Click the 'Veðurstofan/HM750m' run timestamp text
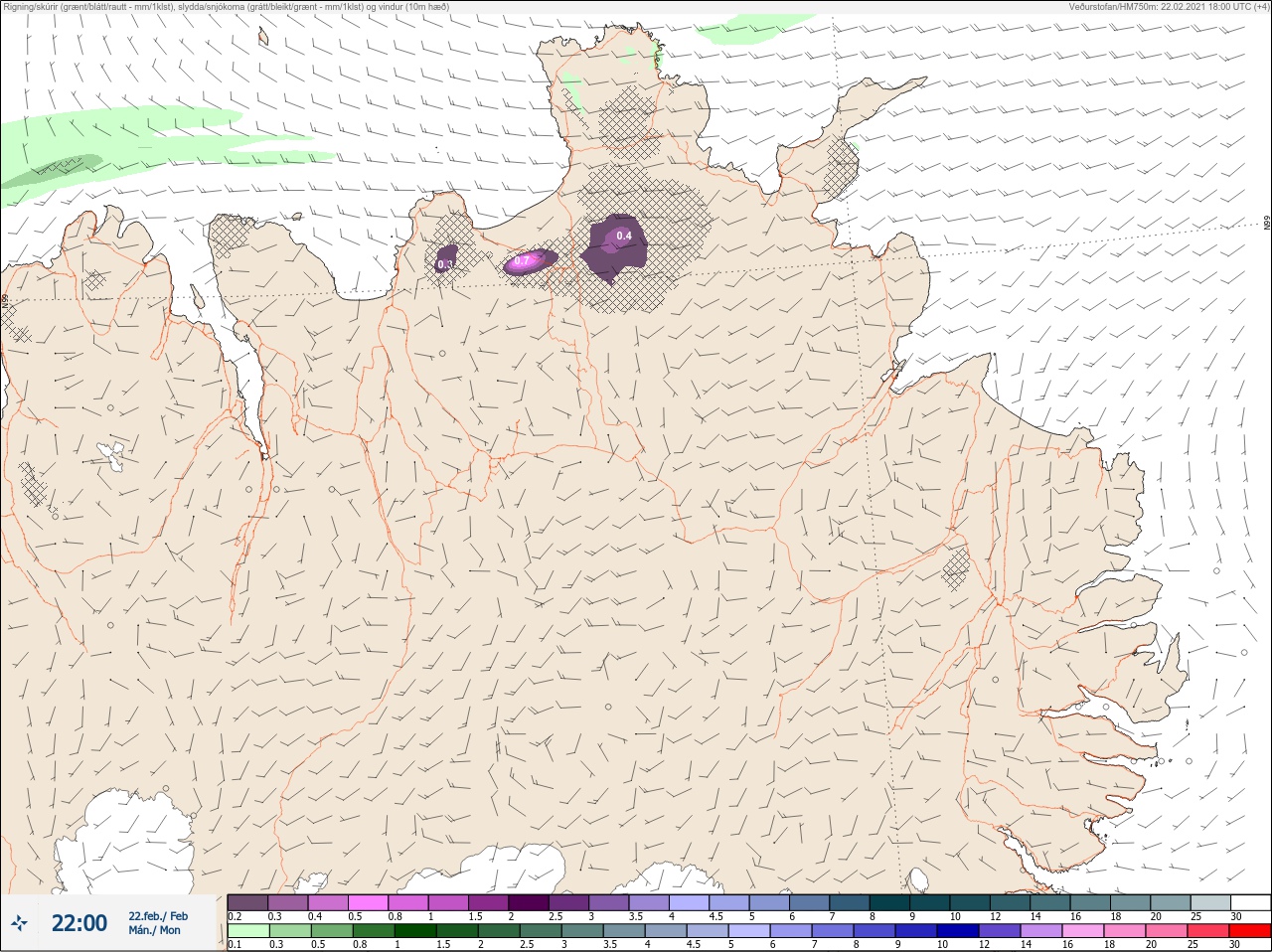Screen dimensions: 1272x952 tap(1113, 6)
